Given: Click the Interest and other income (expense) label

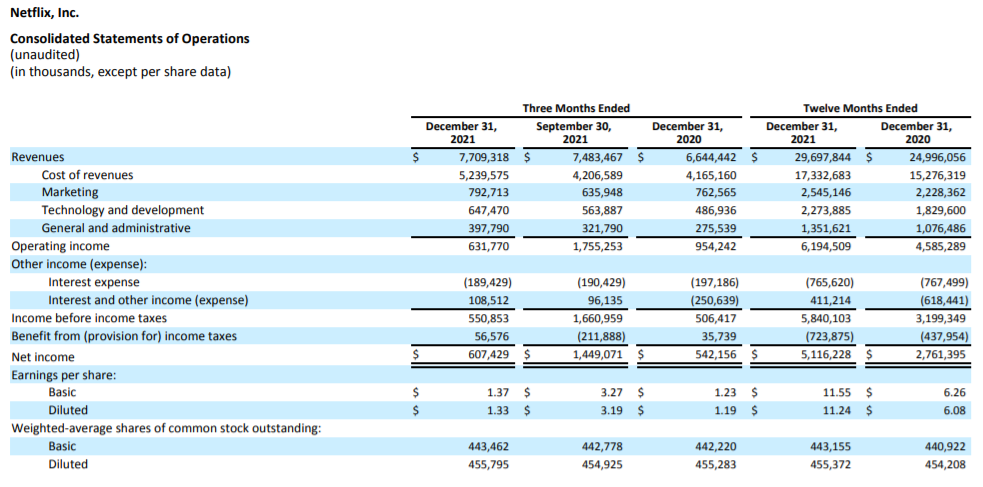Looking at the screenshot, I should [149, 300].
